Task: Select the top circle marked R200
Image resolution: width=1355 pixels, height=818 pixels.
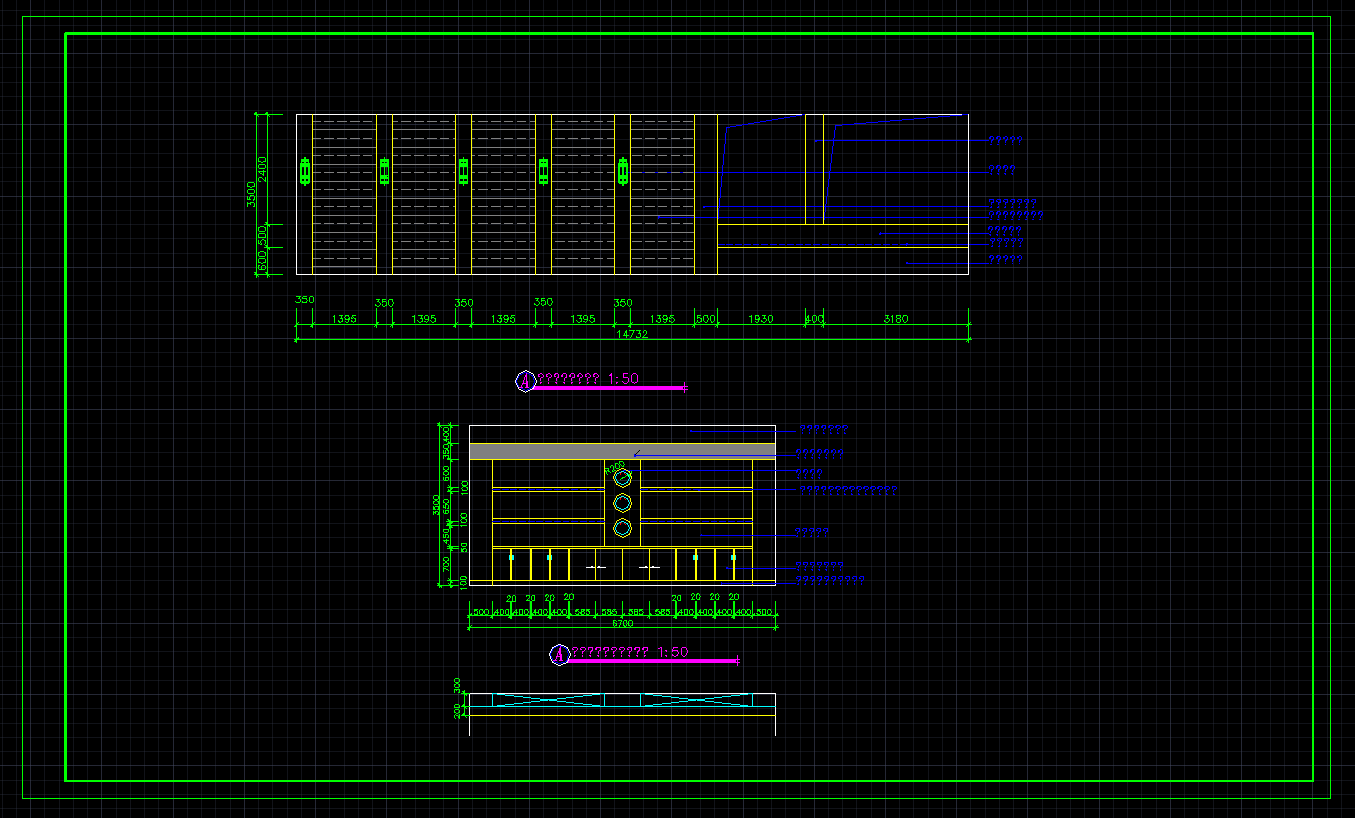Action: pos(622,478)
